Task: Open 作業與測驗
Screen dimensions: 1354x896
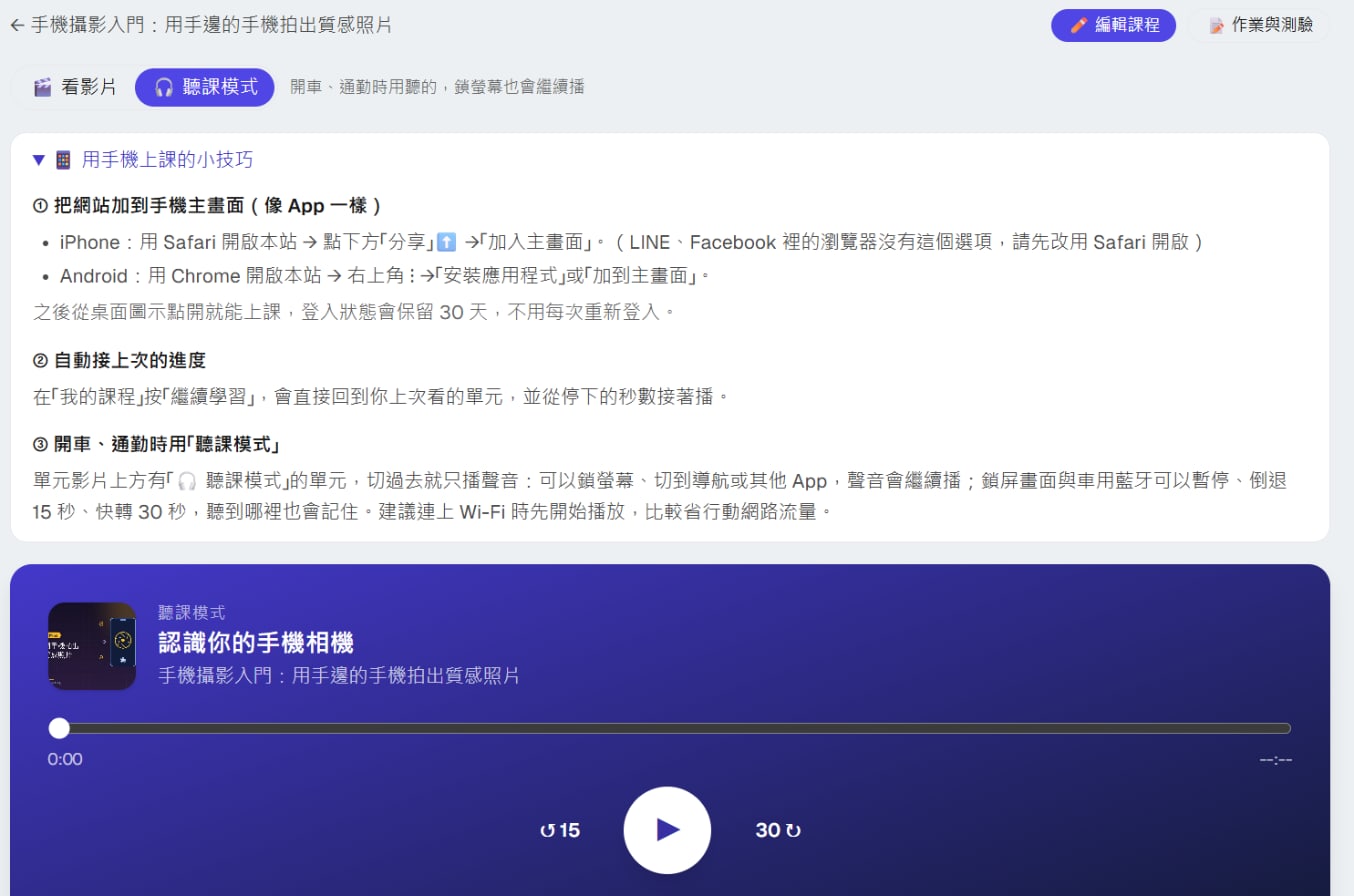Action: coord(1260,25)
